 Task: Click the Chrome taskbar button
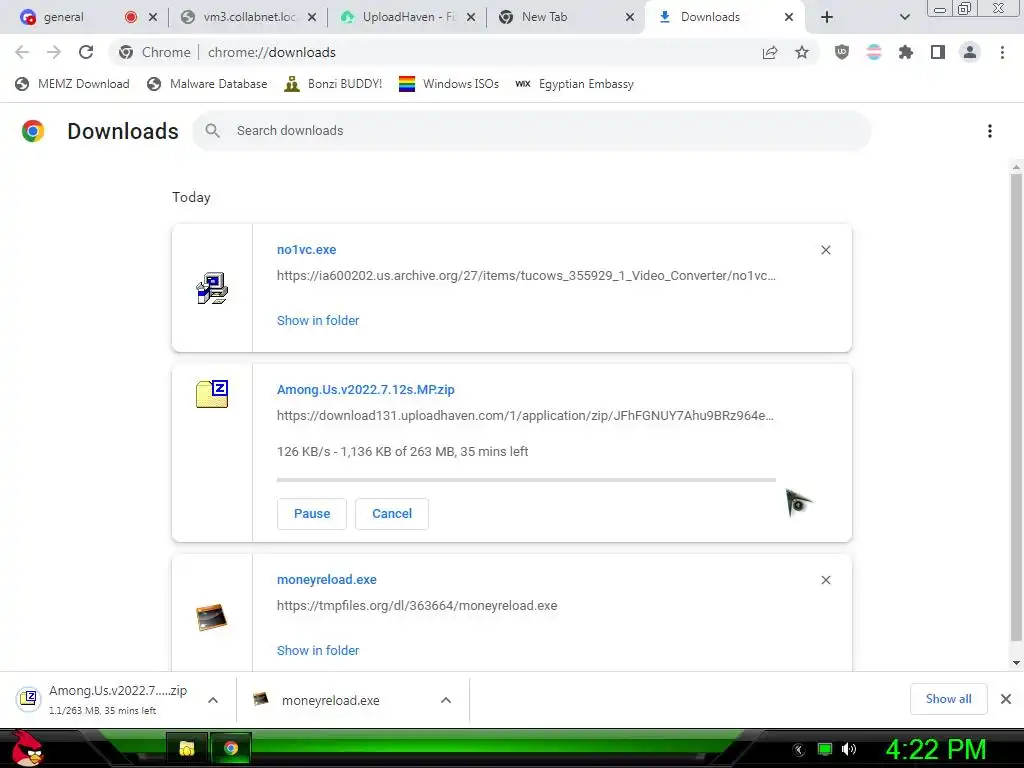tap(231, 748)
